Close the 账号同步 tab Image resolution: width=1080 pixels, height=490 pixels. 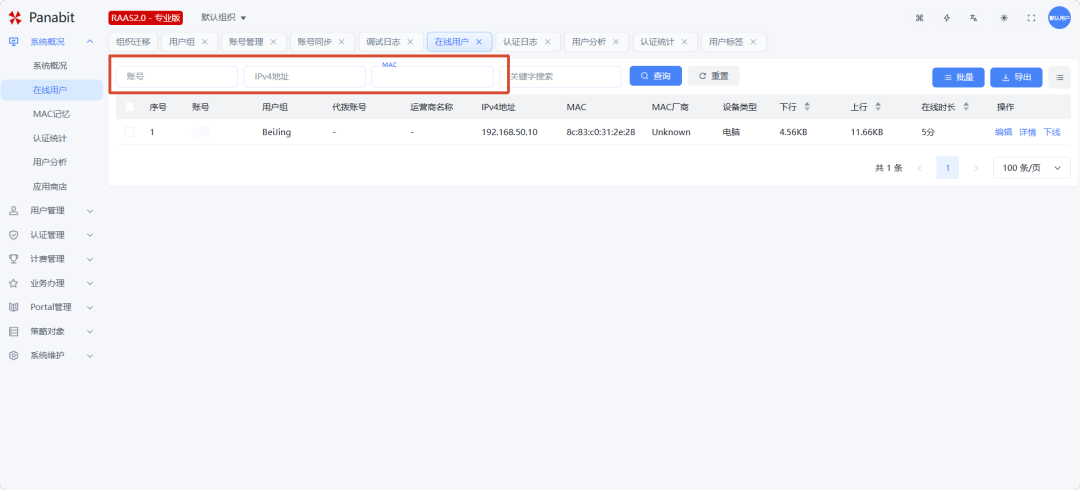[x=341, y=42]
